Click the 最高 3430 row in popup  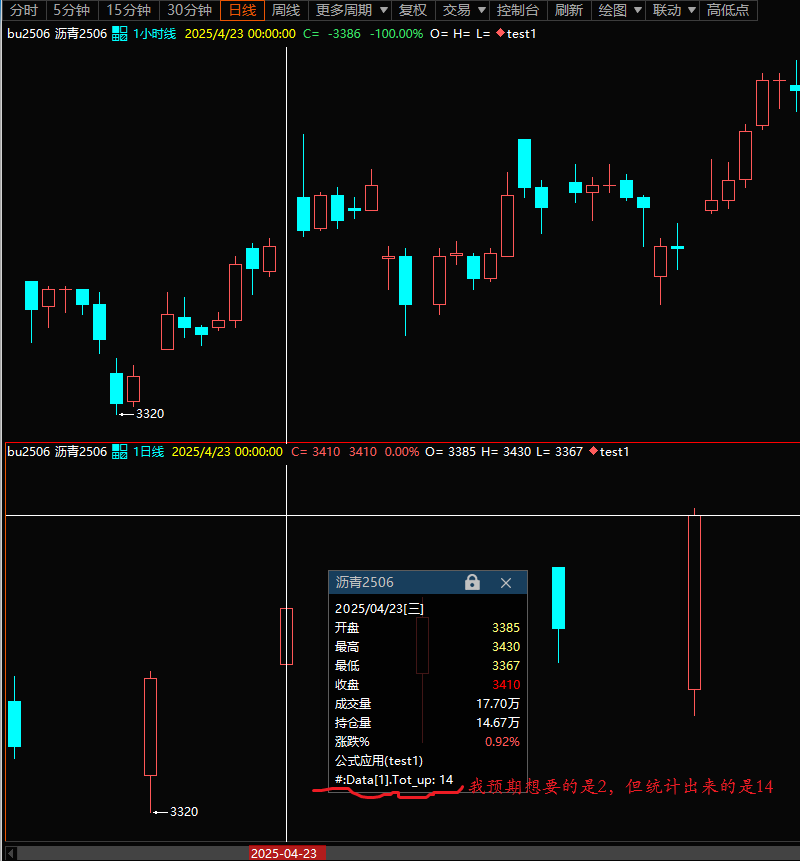[428, 647]
